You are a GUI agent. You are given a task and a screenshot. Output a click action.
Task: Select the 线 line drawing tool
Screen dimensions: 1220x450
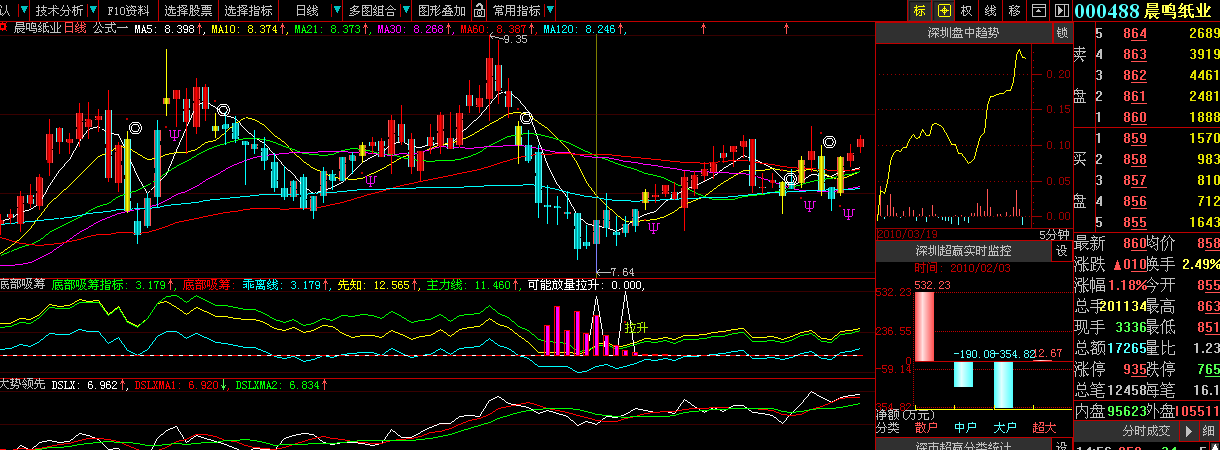click(991, 11)
